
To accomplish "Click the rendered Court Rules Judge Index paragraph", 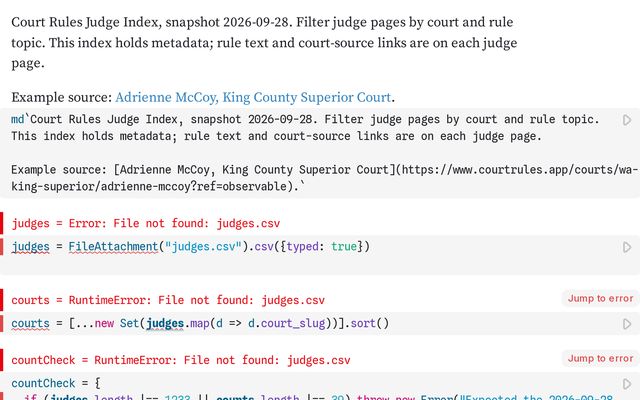I will coord(264,42).
